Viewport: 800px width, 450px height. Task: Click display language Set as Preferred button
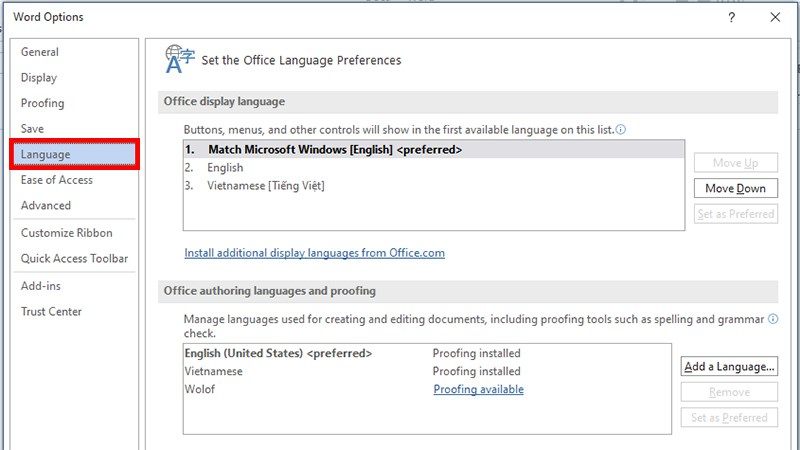point(736,214)
